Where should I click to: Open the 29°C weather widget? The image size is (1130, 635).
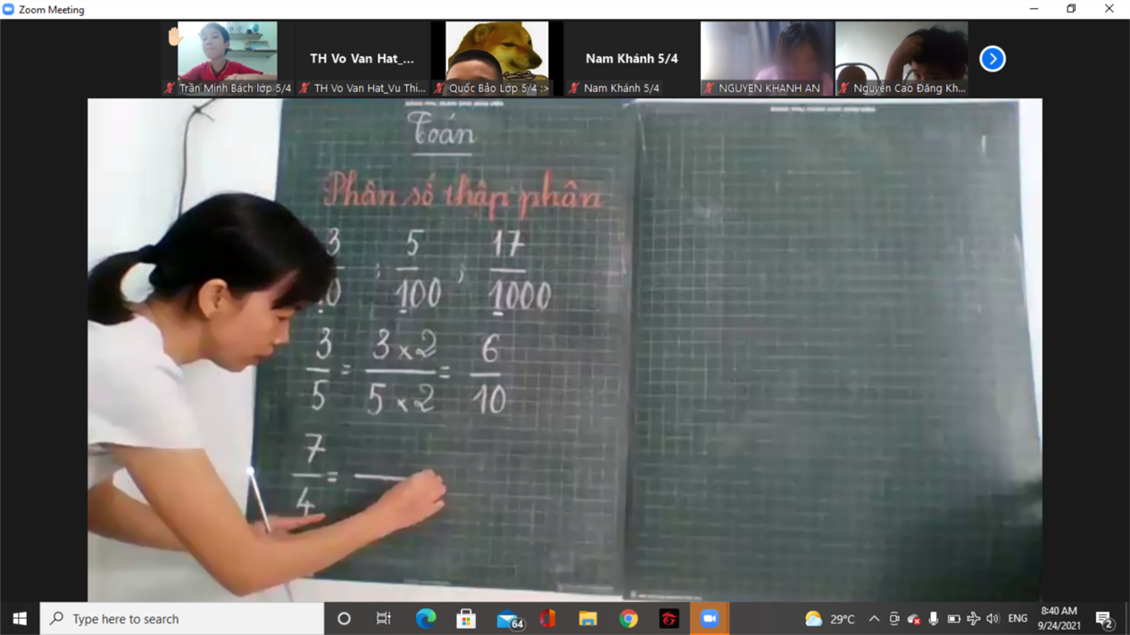click(x=831, y=619)
